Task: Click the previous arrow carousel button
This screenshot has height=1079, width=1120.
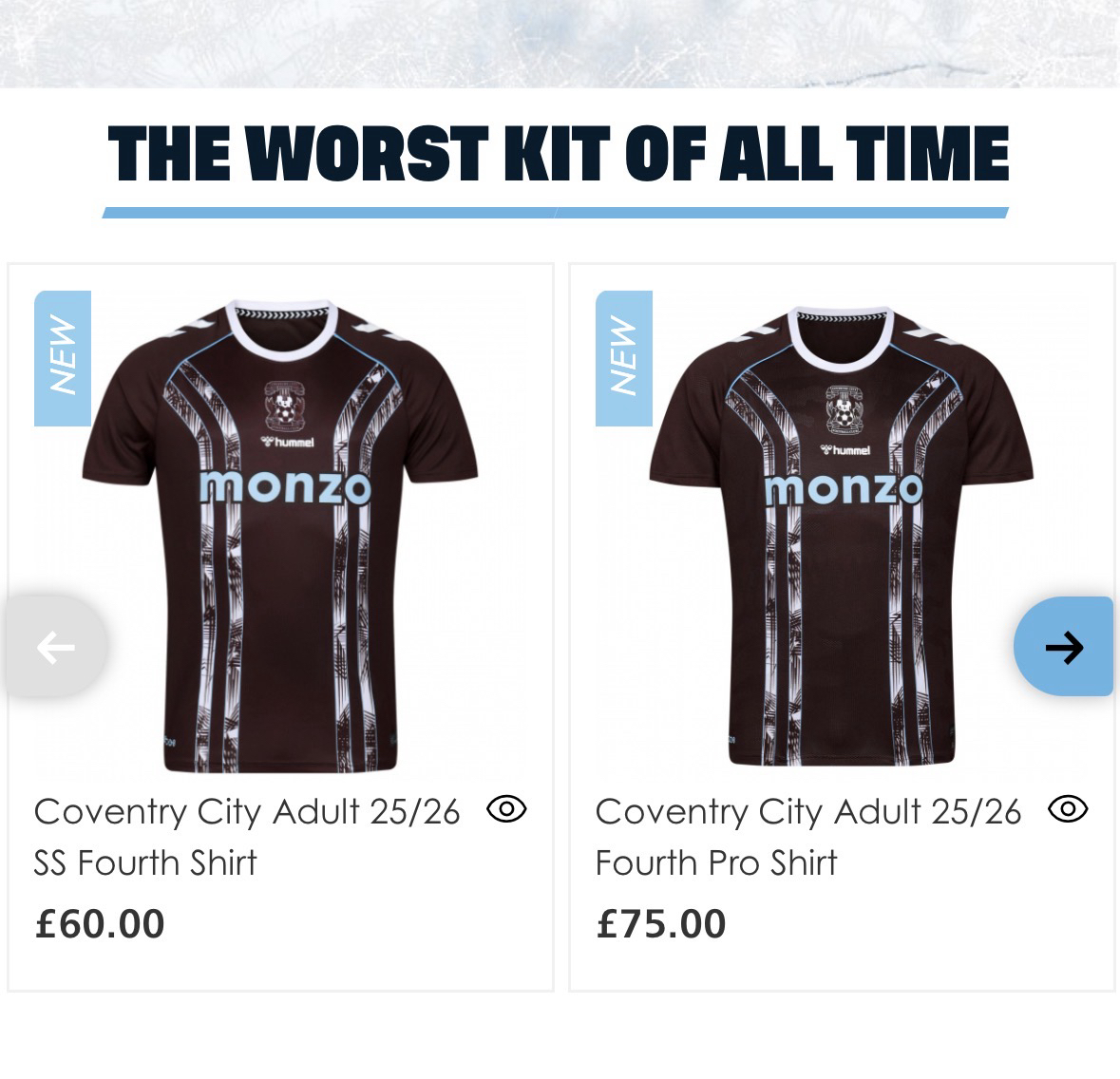Action: tap(55, 648)
